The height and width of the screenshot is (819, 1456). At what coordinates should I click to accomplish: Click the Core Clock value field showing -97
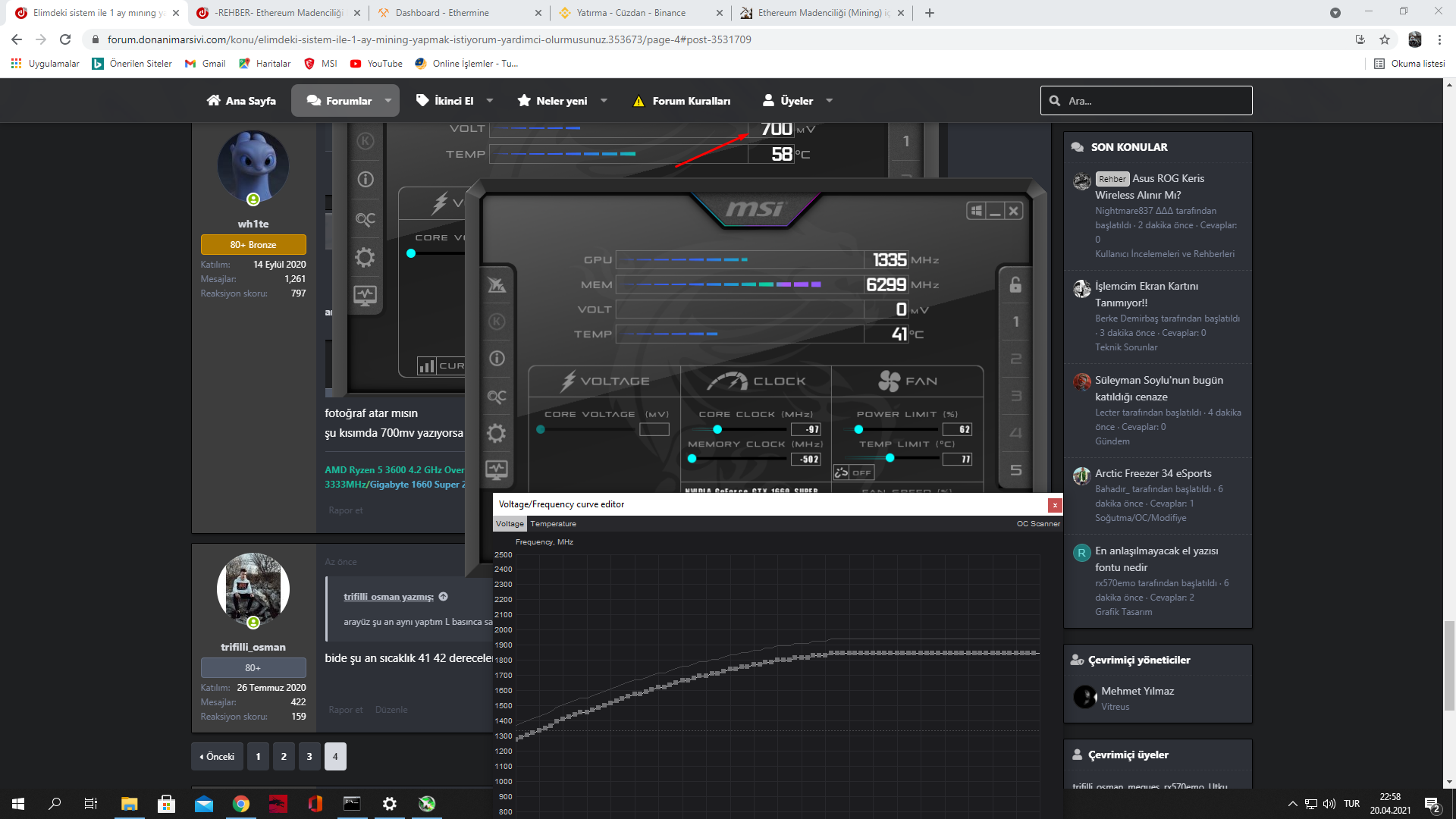[806, 429]
